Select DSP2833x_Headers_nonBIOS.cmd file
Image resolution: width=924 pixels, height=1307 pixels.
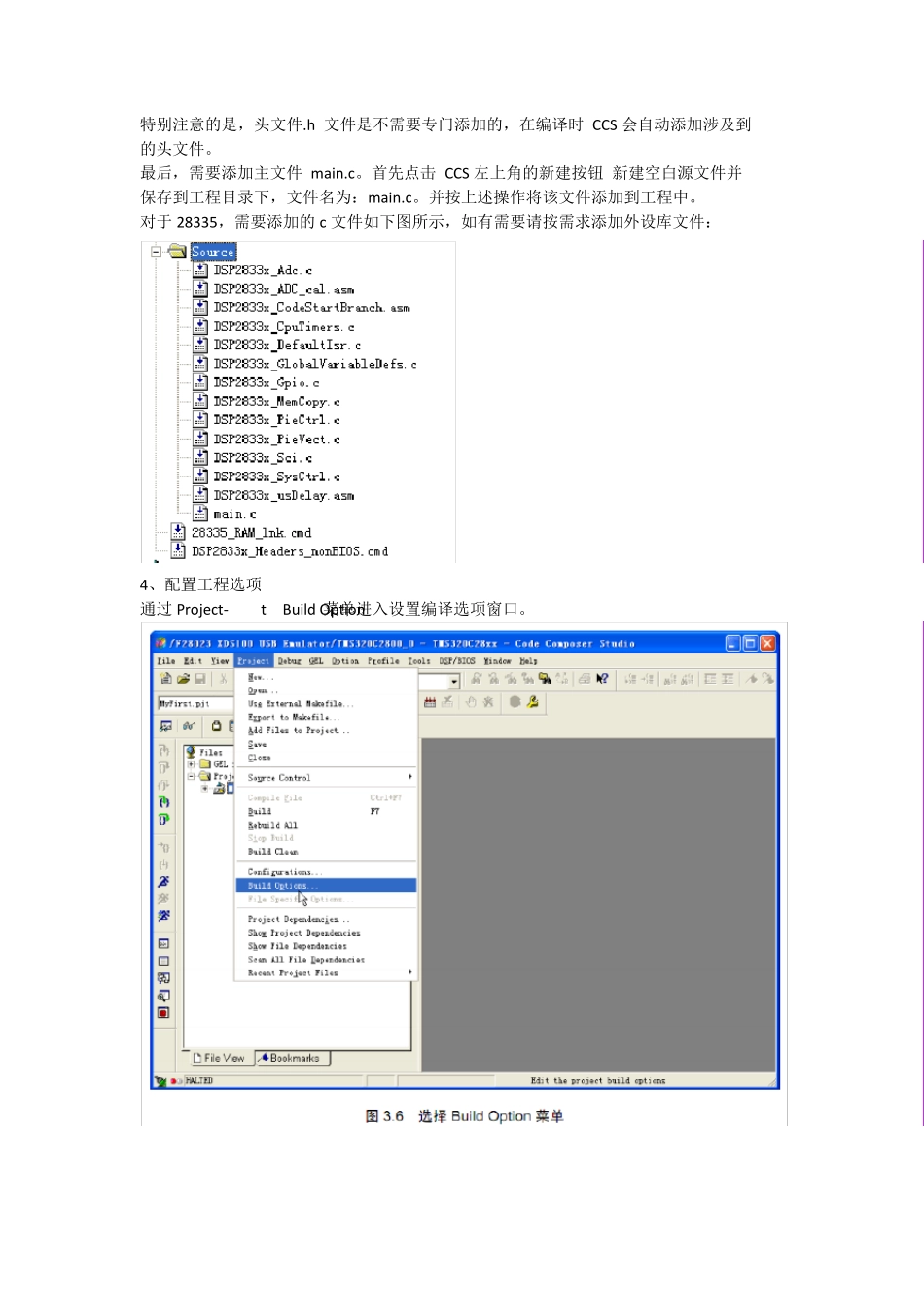tap(290, 551)
